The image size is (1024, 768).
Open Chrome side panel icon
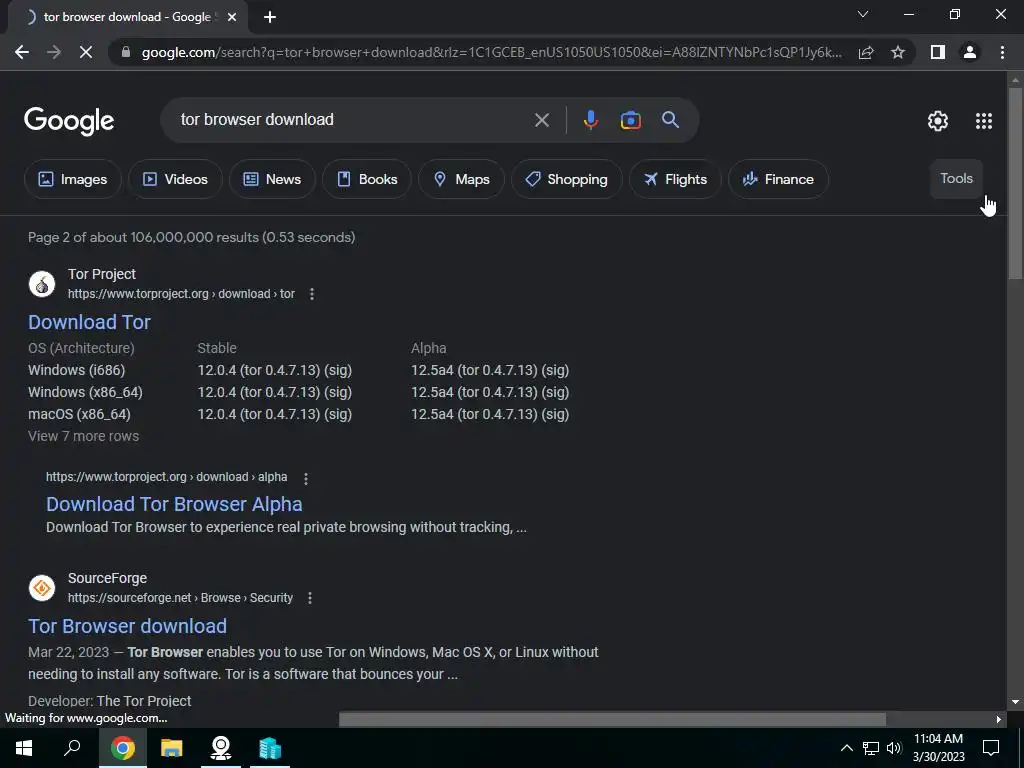click(937, 52)
